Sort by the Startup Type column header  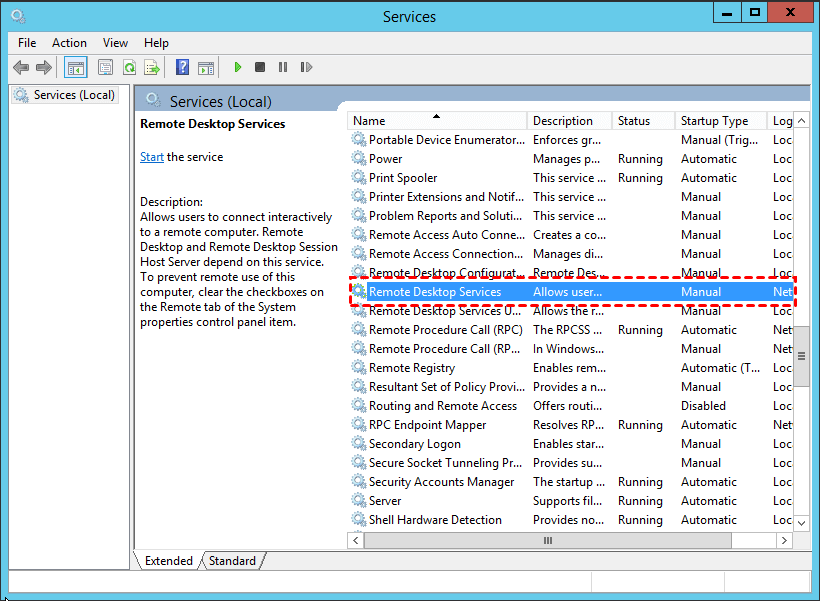click(714, 121)
